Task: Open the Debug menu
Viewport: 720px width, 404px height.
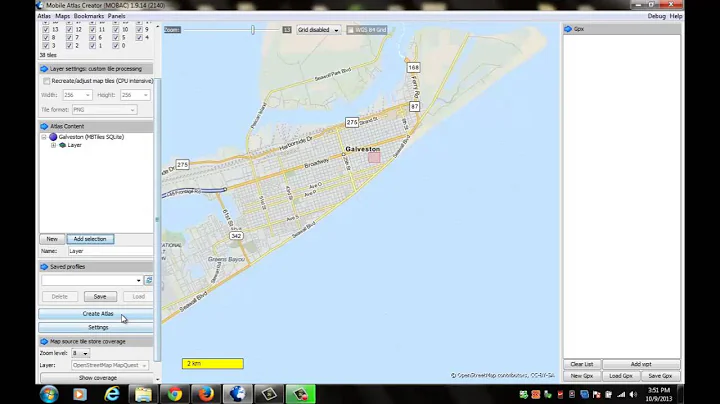Action: click(x=657, y=16)
